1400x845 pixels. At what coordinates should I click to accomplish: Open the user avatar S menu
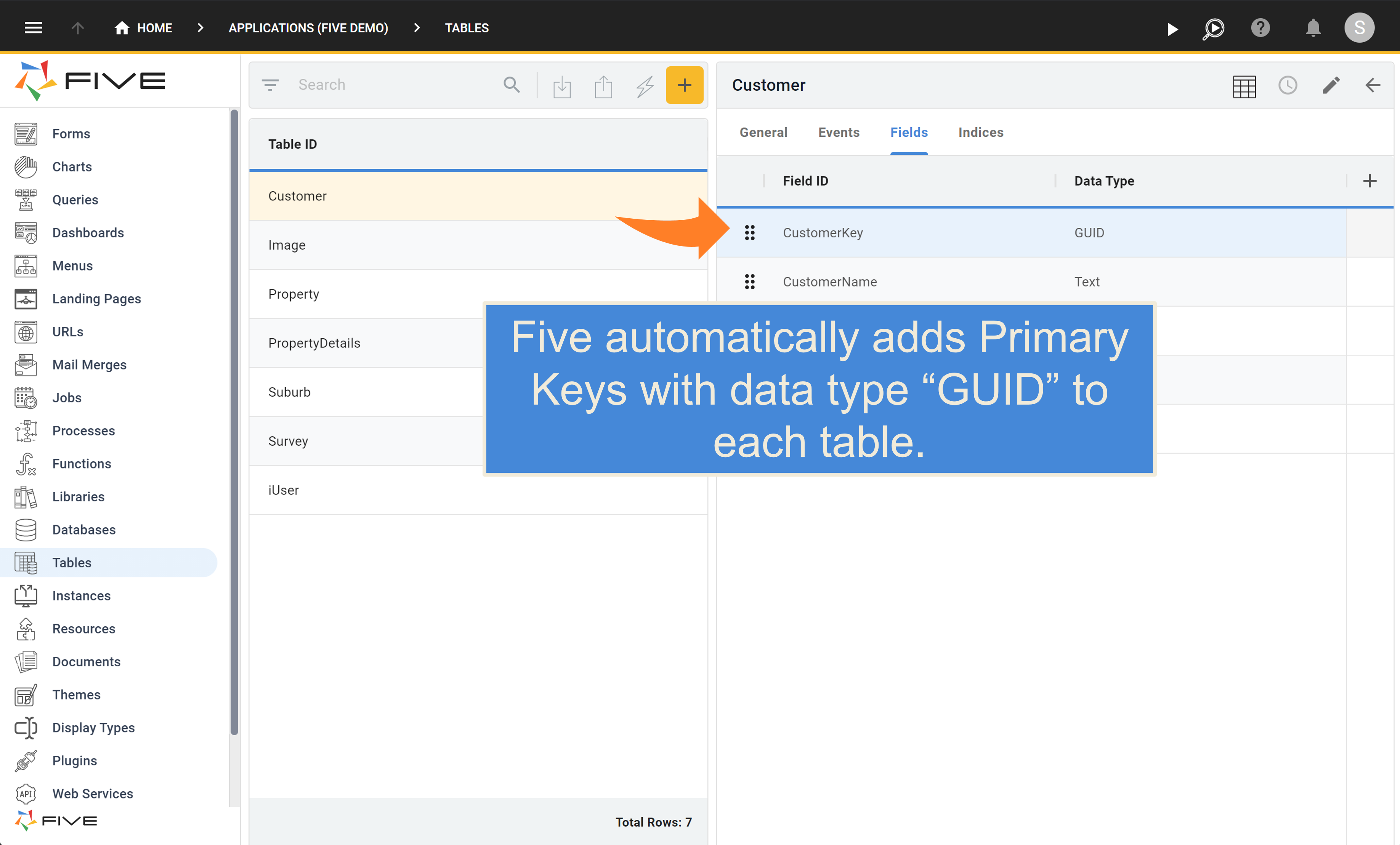[1359, 27]
